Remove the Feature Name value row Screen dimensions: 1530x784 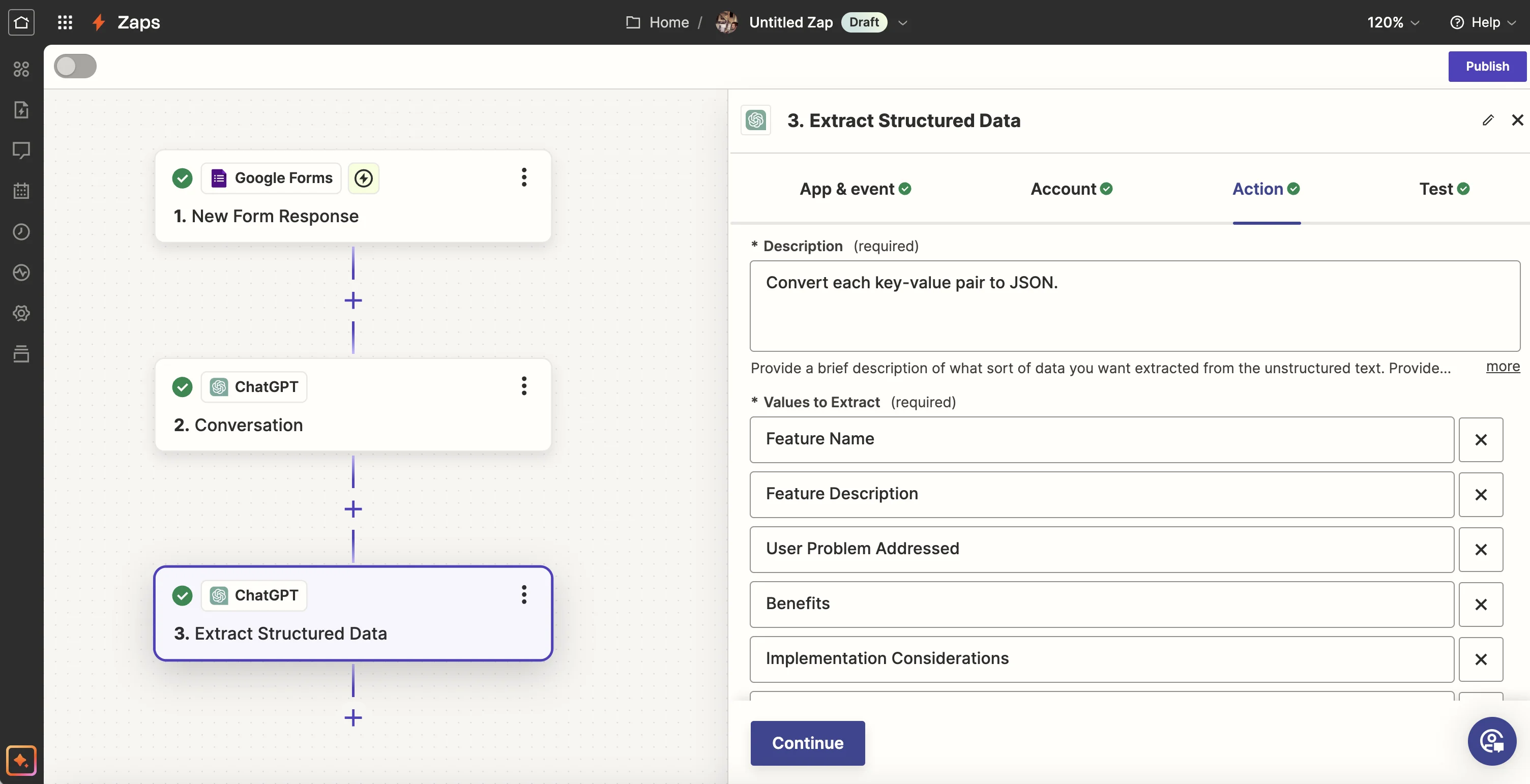click(x=1480, y=440)
